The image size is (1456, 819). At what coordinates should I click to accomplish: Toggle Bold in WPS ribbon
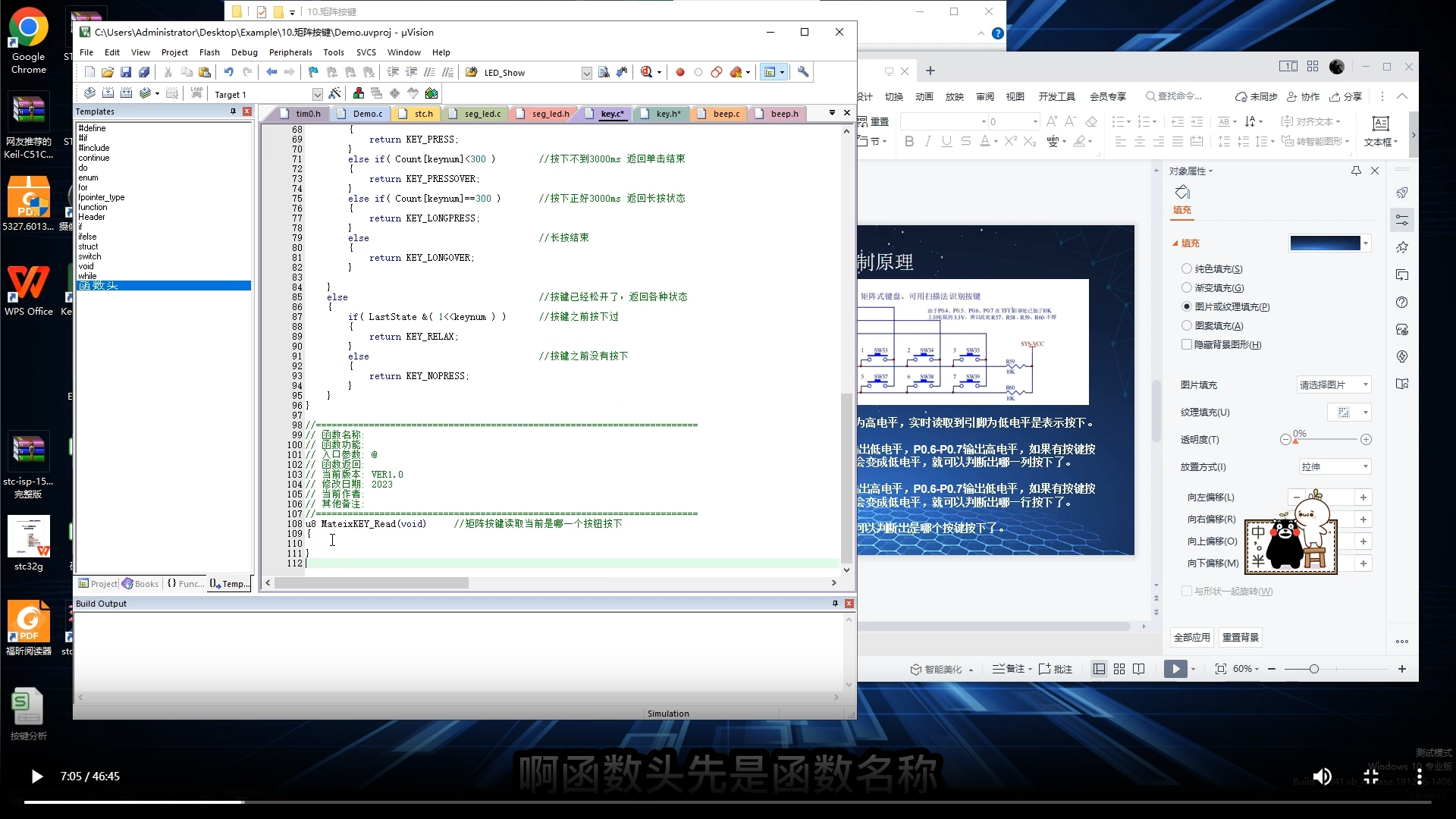[909, 141]
